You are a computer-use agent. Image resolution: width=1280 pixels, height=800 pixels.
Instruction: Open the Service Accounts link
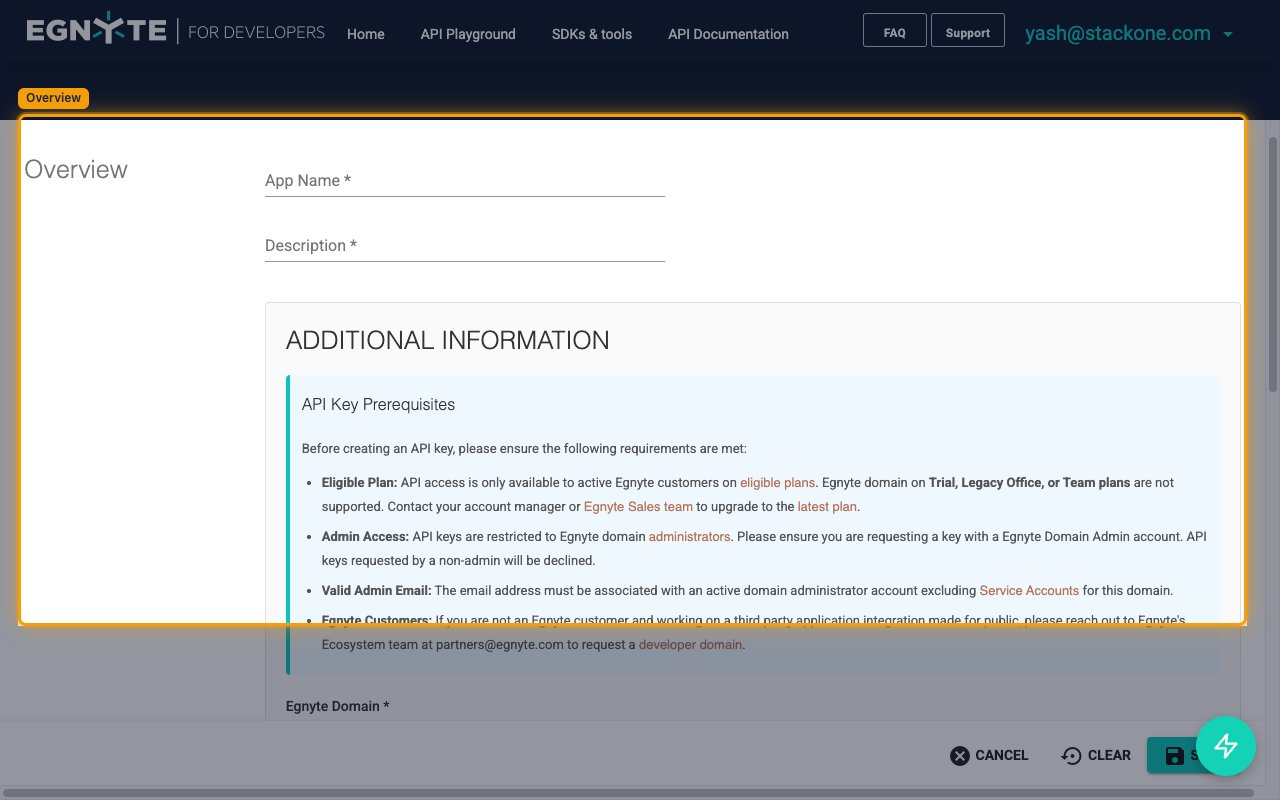pos(1029,590)
